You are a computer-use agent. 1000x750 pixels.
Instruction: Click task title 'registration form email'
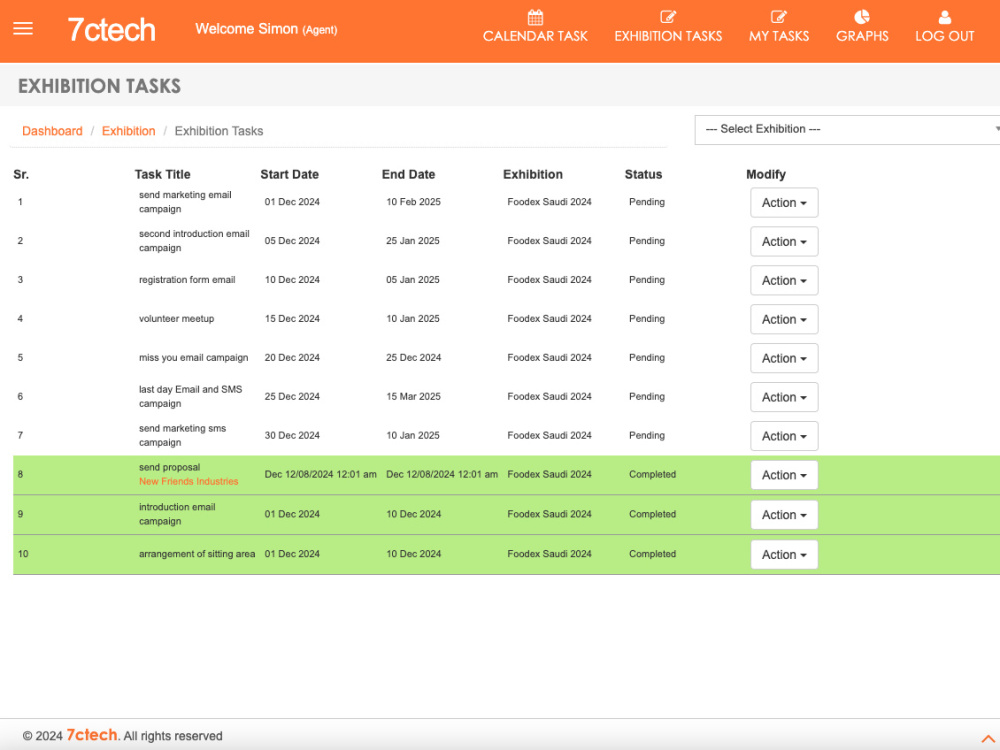coord(187,280)
